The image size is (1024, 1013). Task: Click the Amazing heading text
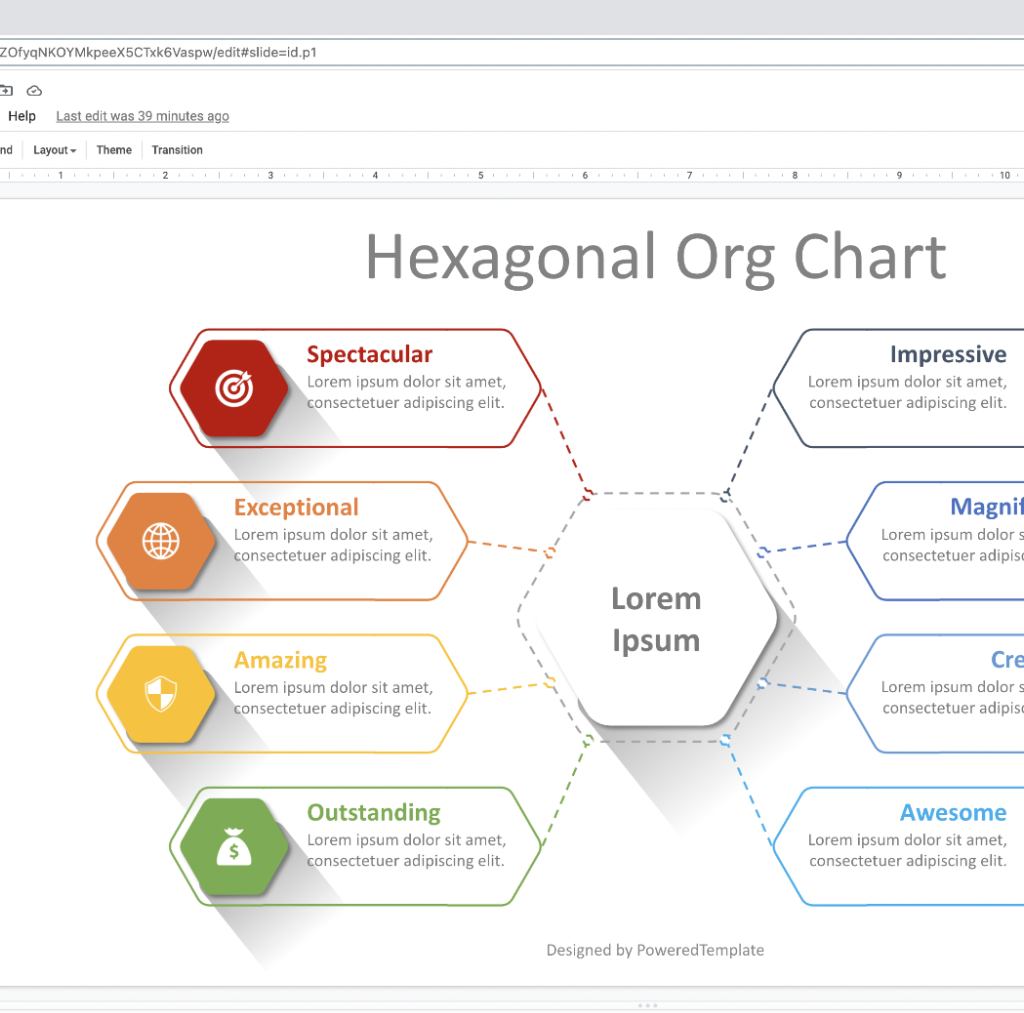pos(280,660)
